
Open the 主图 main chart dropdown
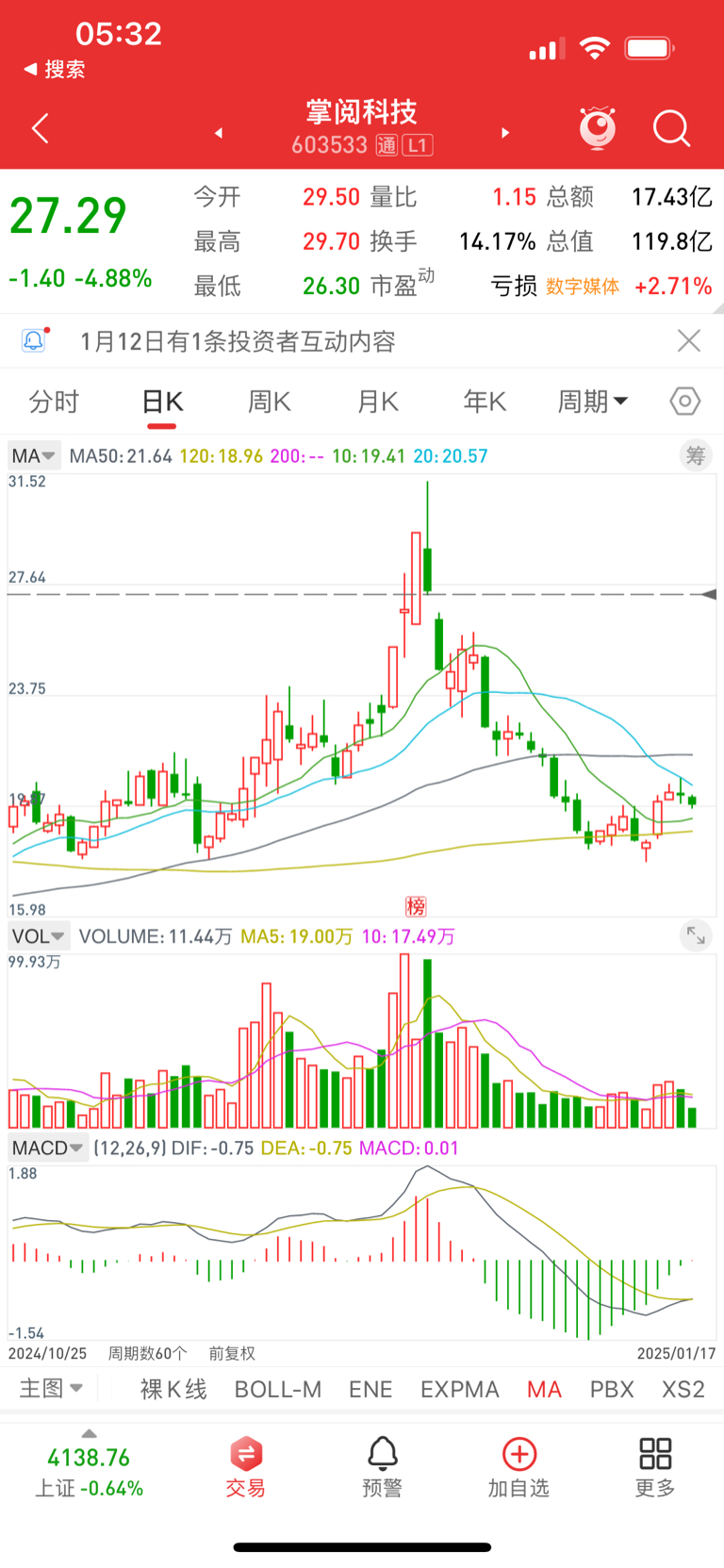coord(51,1388)
